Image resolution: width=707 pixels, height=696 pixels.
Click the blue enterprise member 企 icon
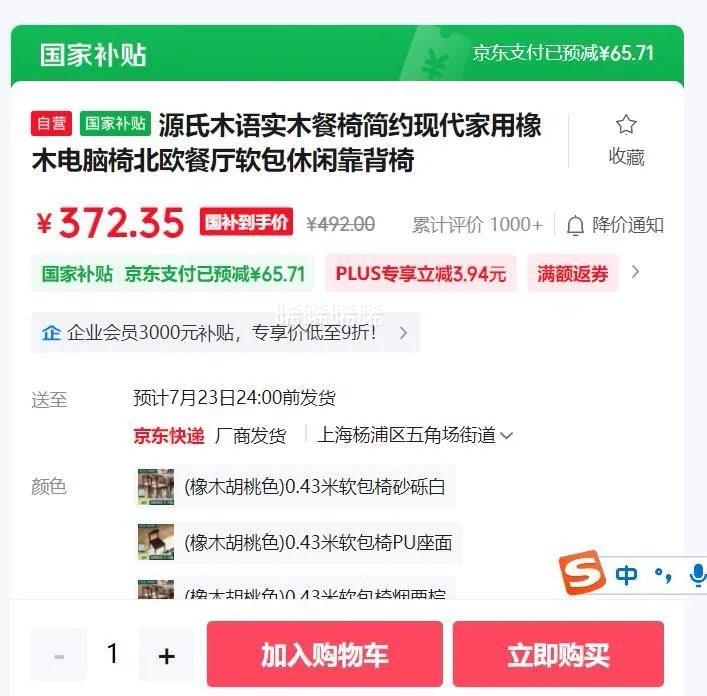51,333
